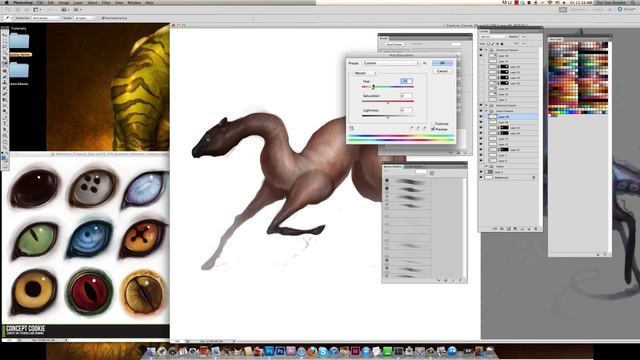Click into the Lightness value field
640x360 pixels.
coord(407,110)
